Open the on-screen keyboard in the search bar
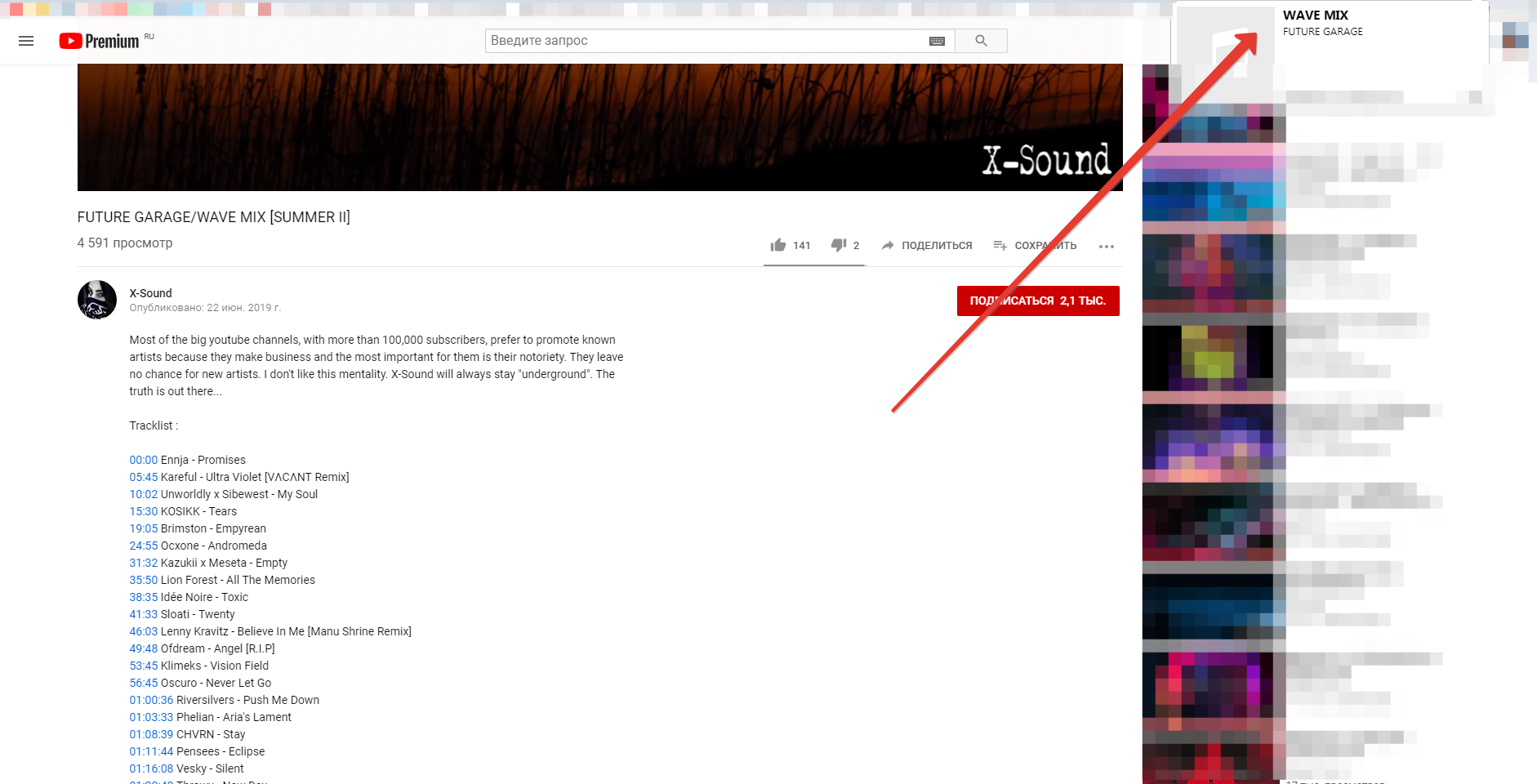1537x784 pixels. point(937,40)
